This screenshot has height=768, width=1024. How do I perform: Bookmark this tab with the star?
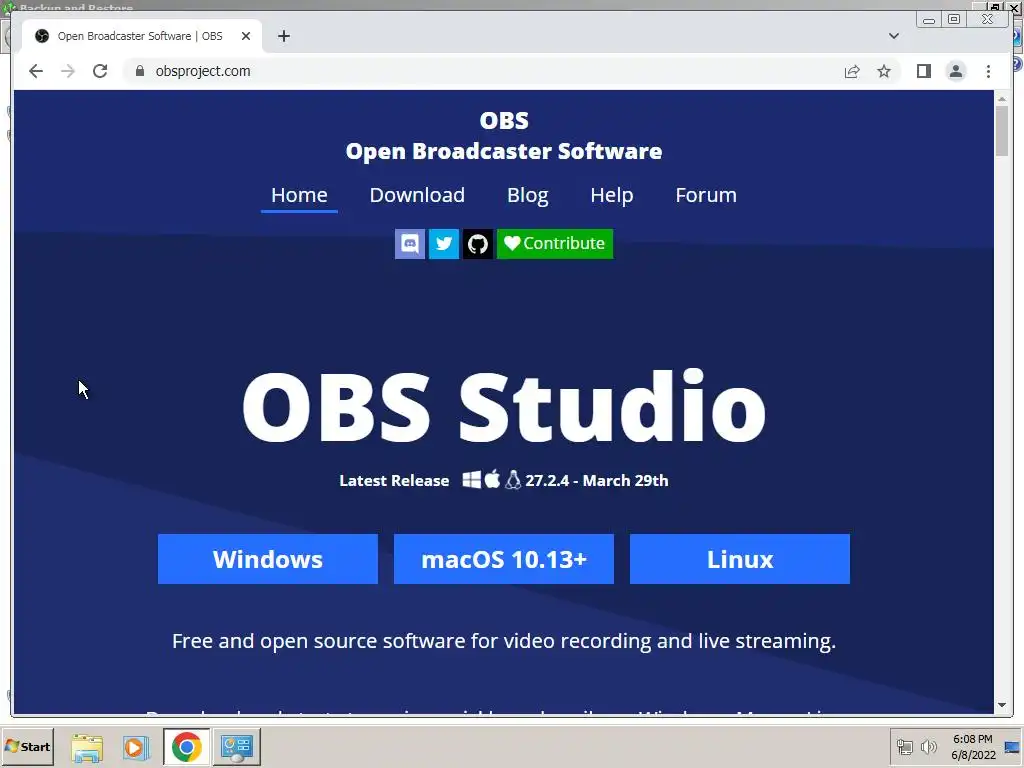coord(884,71)
